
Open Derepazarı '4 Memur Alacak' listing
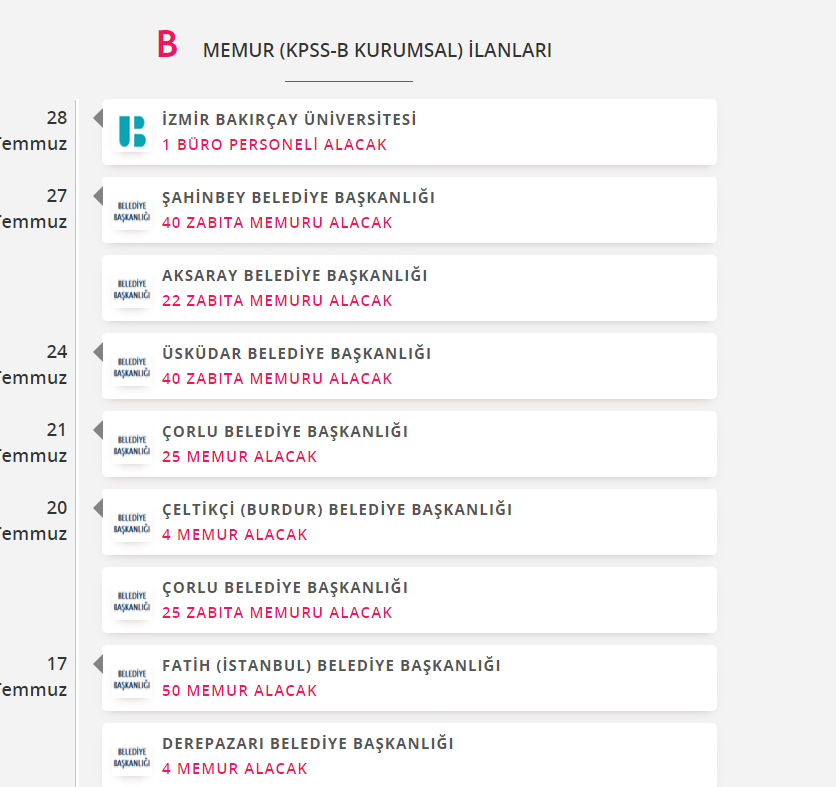click(235, 768)
